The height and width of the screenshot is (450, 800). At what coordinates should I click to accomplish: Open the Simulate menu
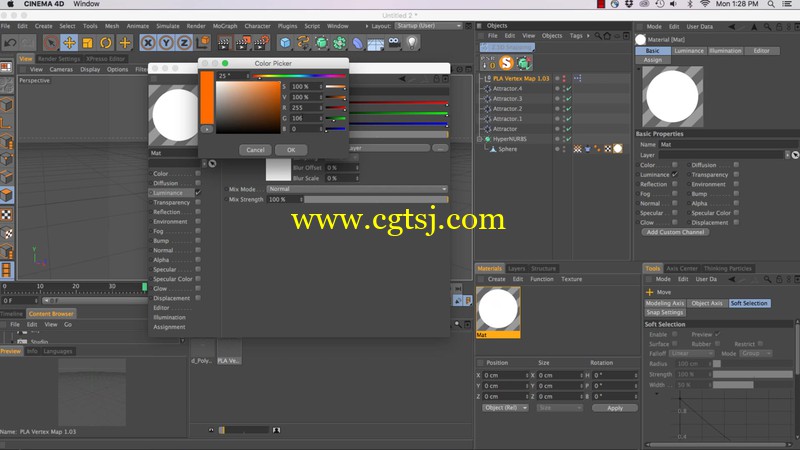point(167,26)
